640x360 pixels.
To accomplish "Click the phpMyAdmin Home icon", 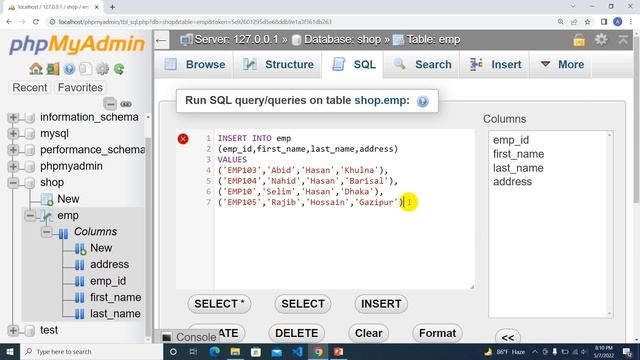I will 36,69.
